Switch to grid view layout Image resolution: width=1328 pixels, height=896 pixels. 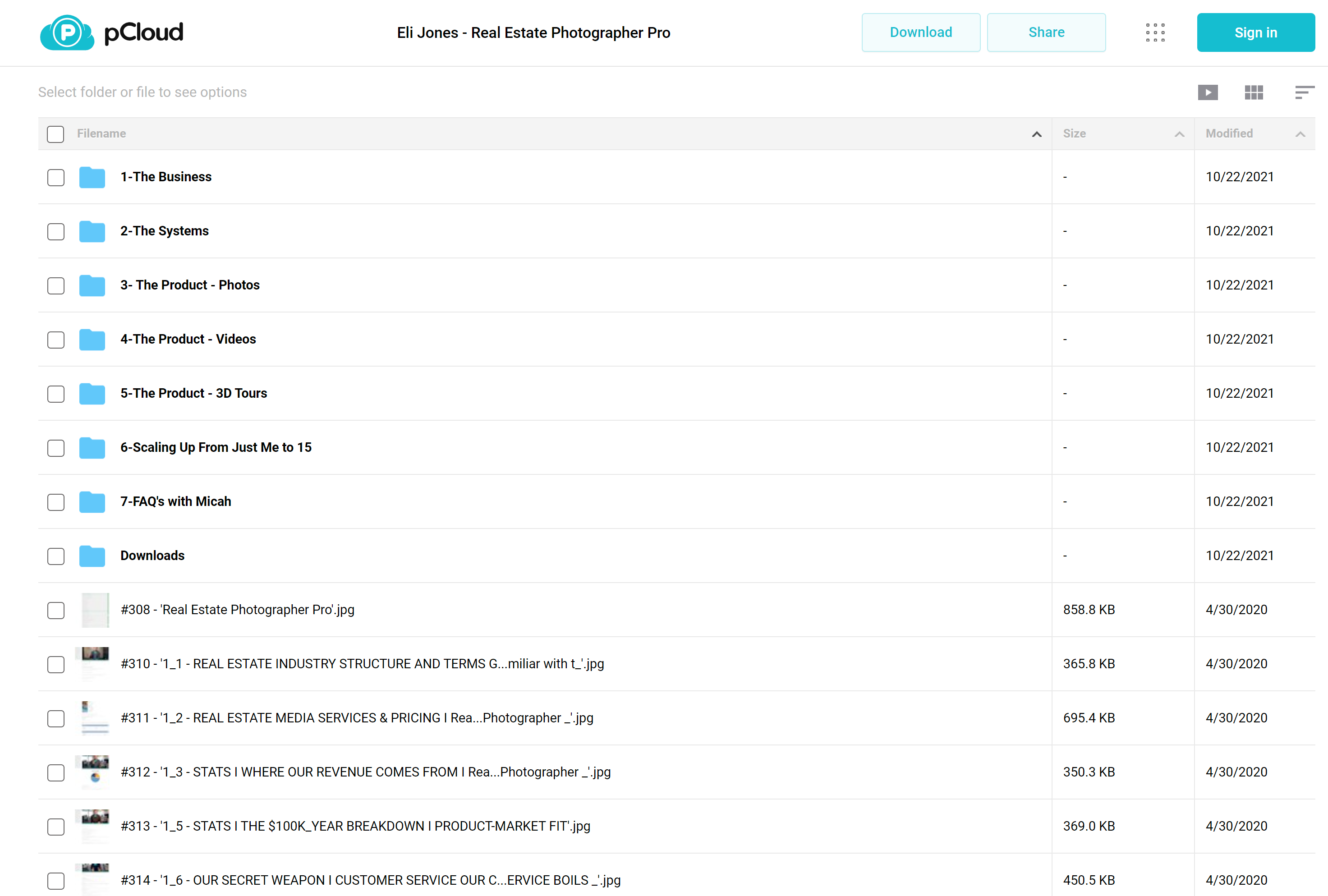click(x=1255, y=92)
